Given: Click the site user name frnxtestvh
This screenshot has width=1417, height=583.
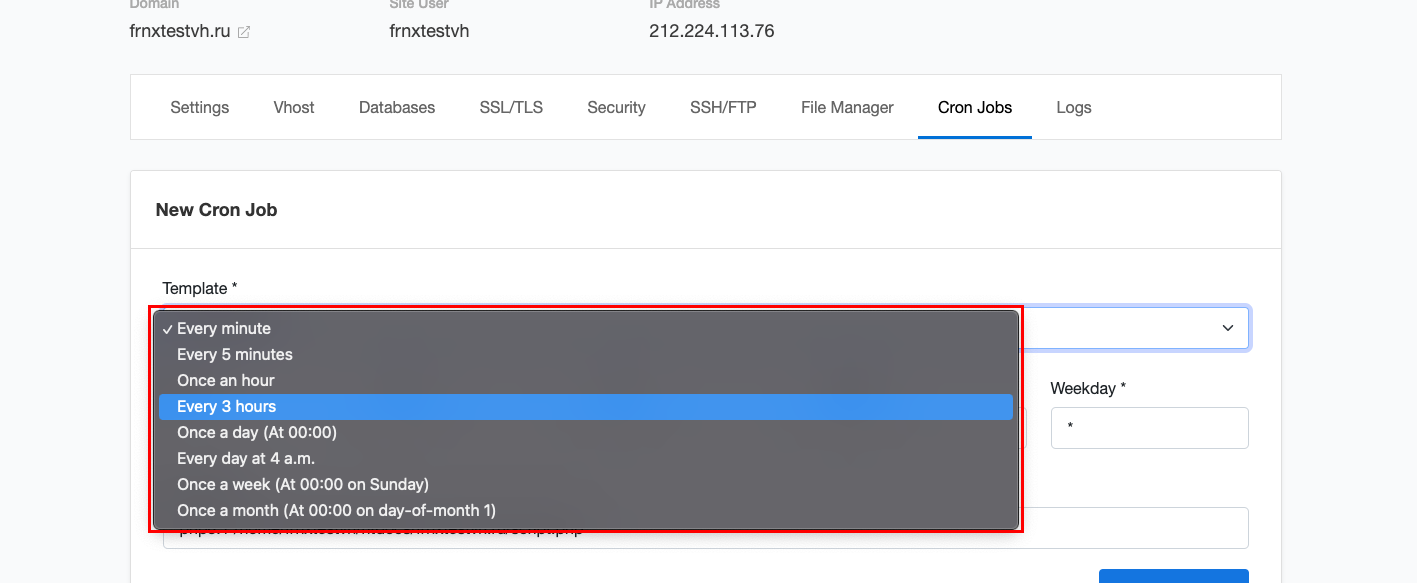Looking at the screenshot, I should click(x=429, y=31).
